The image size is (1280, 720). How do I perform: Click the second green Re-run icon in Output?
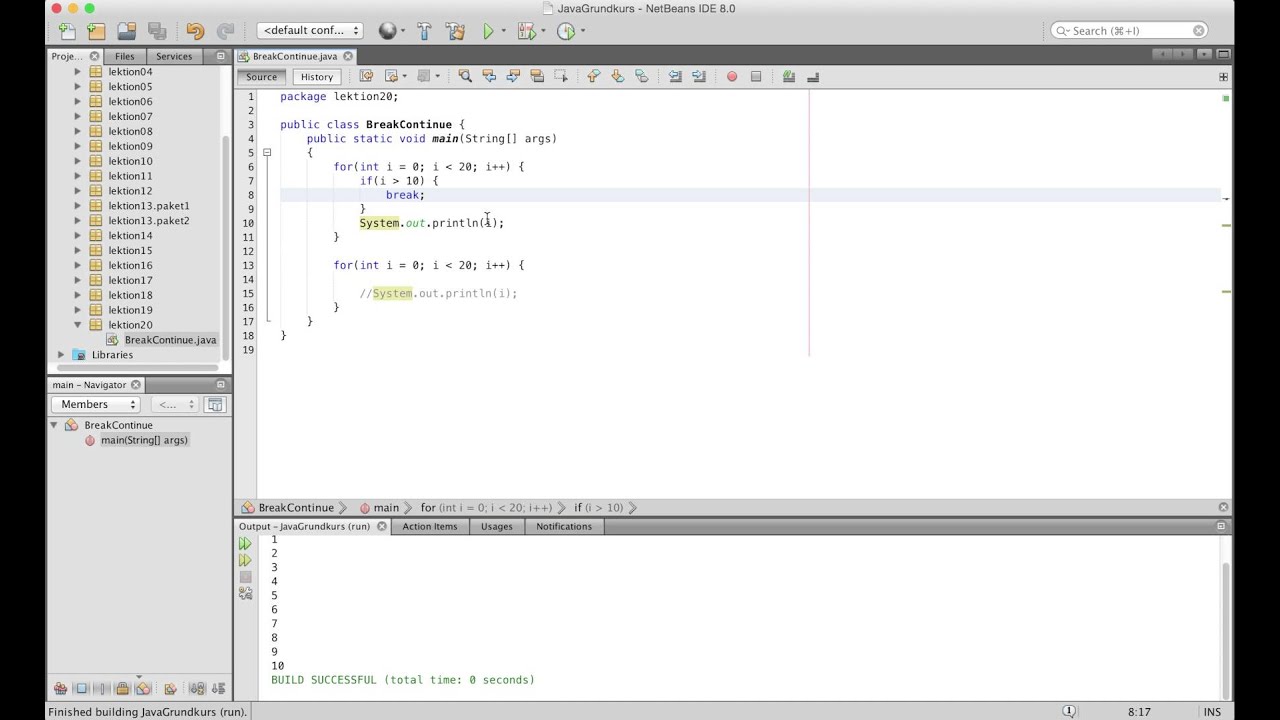click(x=245, y=561)
